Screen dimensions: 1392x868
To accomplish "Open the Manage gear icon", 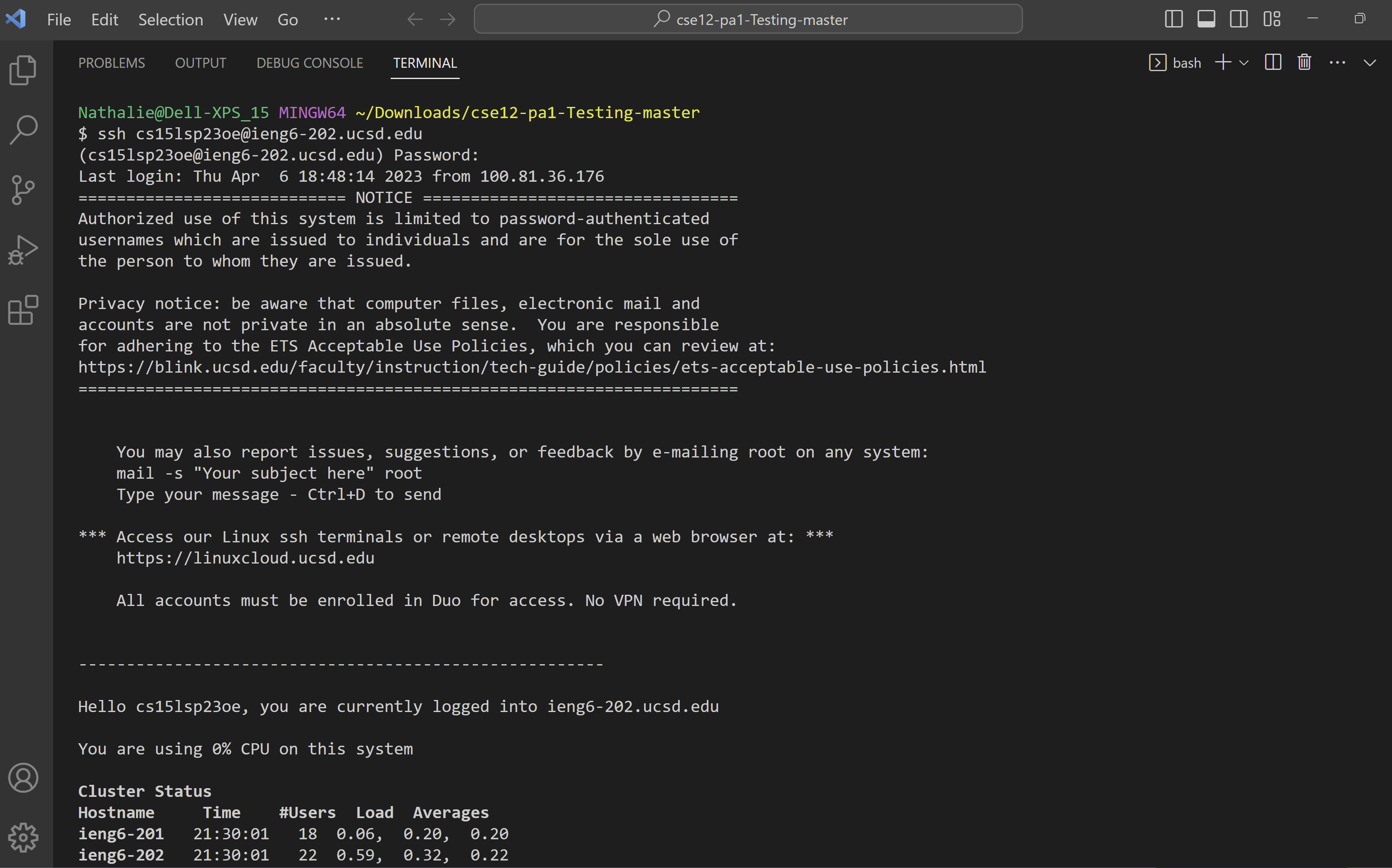I will (x=24, y=837).
